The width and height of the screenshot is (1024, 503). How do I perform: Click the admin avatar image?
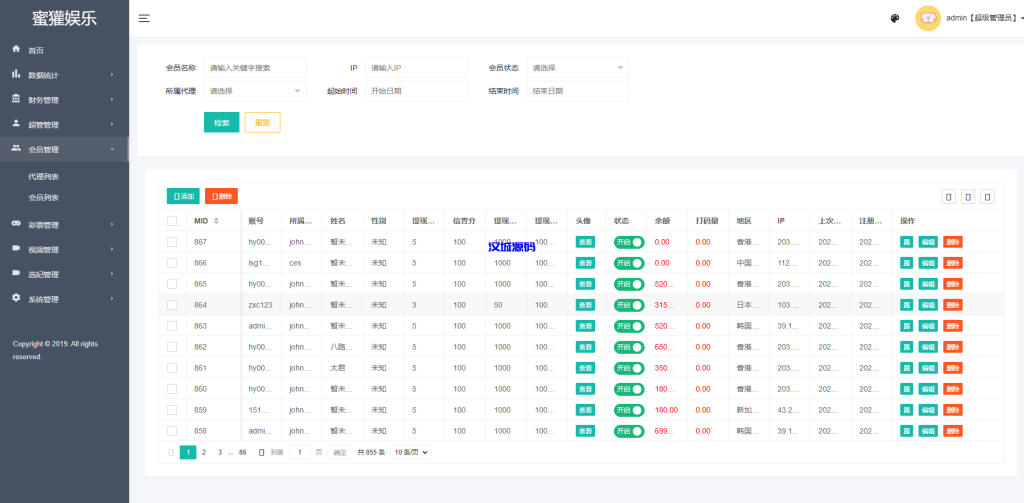coord(927,18)
